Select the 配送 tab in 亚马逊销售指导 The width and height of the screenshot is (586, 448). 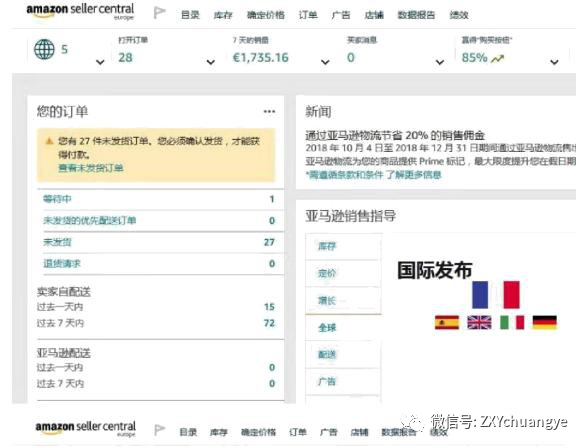343,355
